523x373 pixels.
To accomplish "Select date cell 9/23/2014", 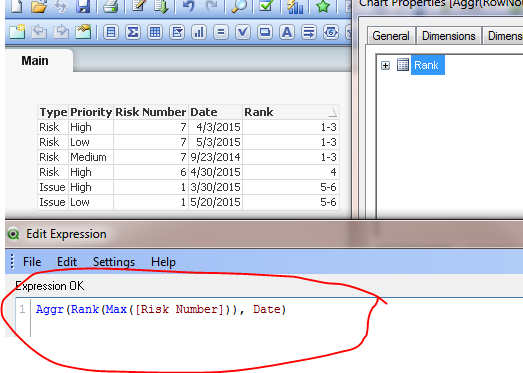I will (x=215, y=157).
